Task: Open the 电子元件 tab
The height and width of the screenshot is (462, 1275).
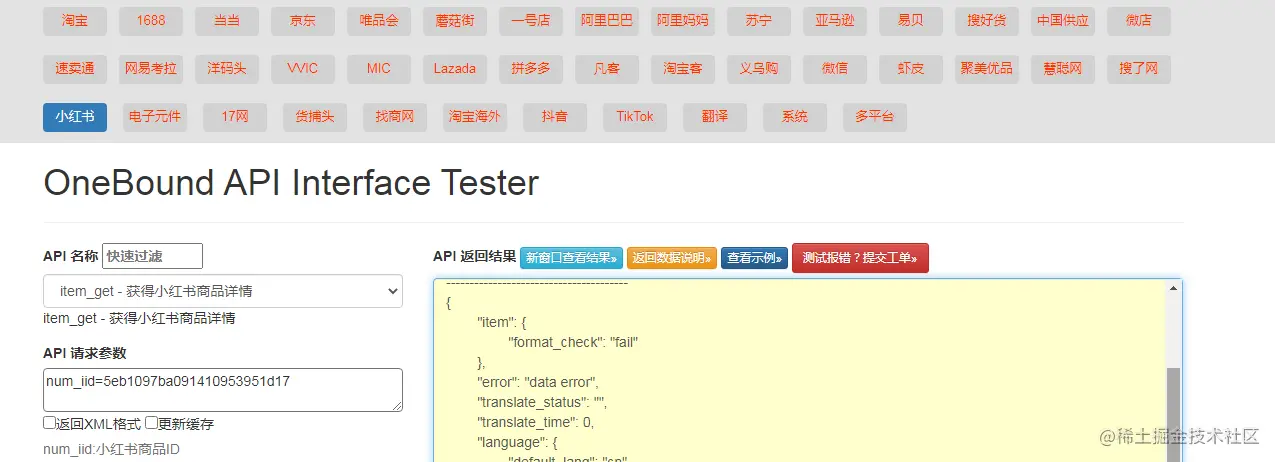Action: point(155,117)
